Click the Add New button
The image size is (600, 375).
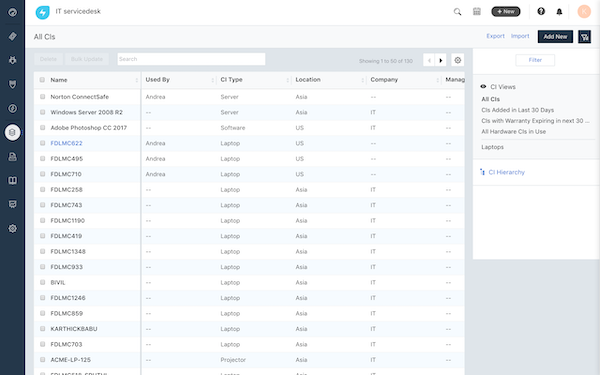pyautogui.click(x=555, y=37)
